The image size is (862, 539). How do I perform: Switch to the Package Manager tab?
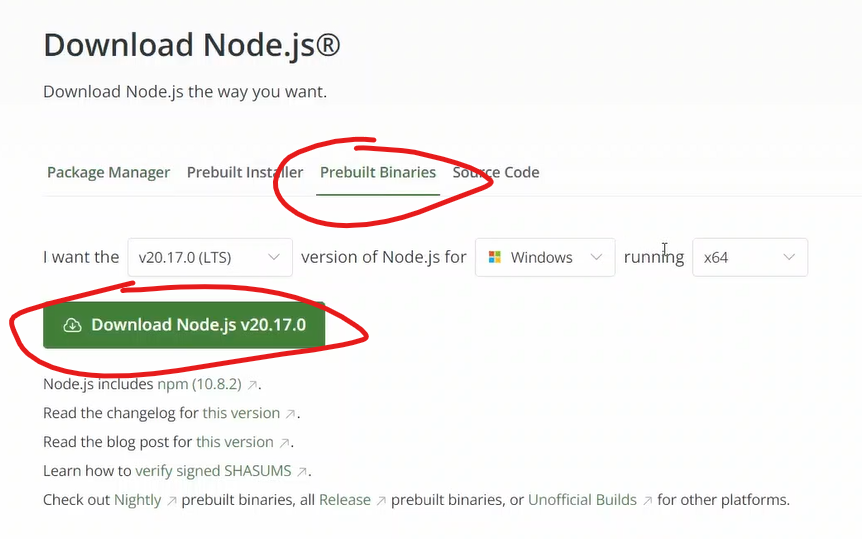click(108, 172)
